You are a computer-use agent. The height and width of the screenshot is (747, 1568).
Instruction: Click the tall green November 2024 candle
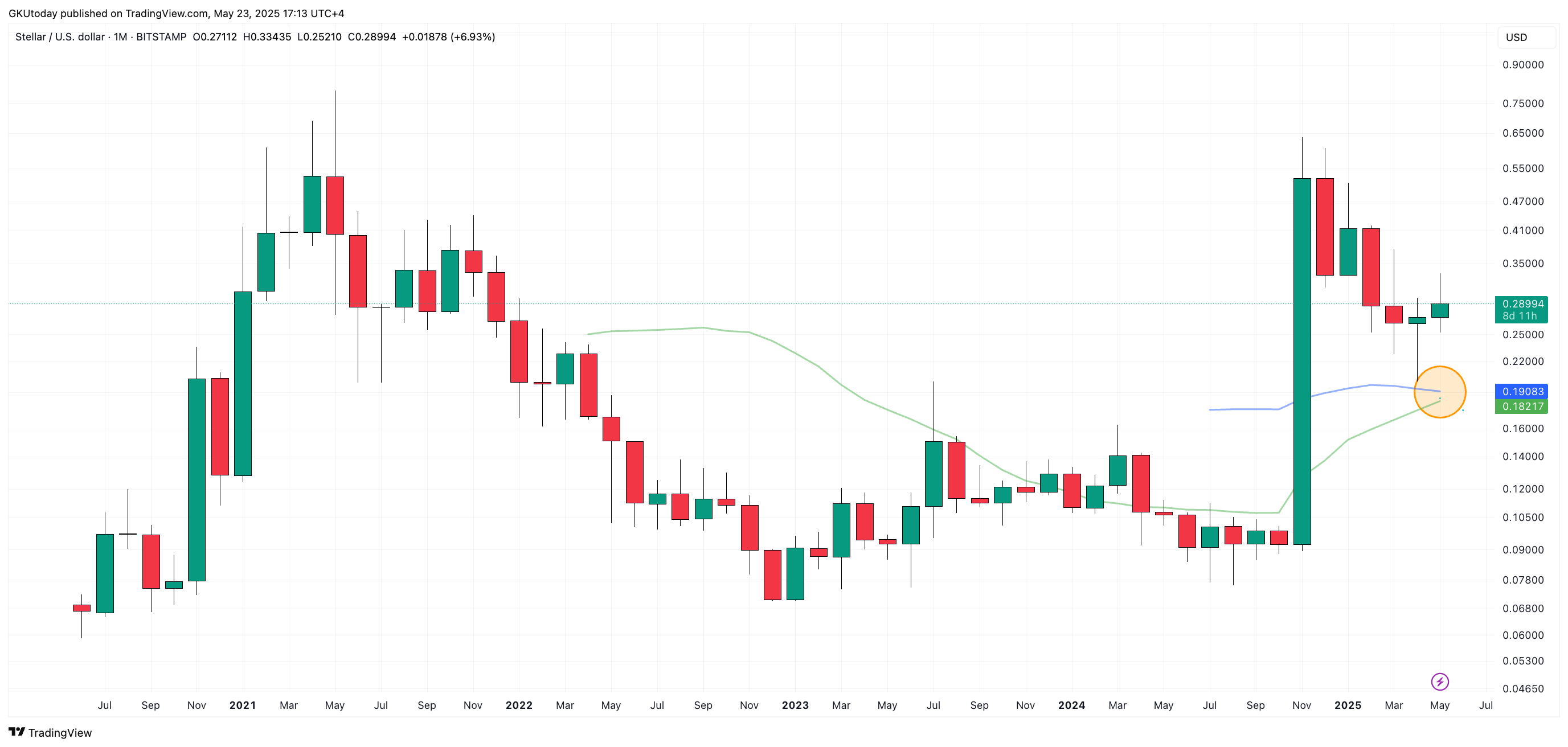tap(1302, 362)
